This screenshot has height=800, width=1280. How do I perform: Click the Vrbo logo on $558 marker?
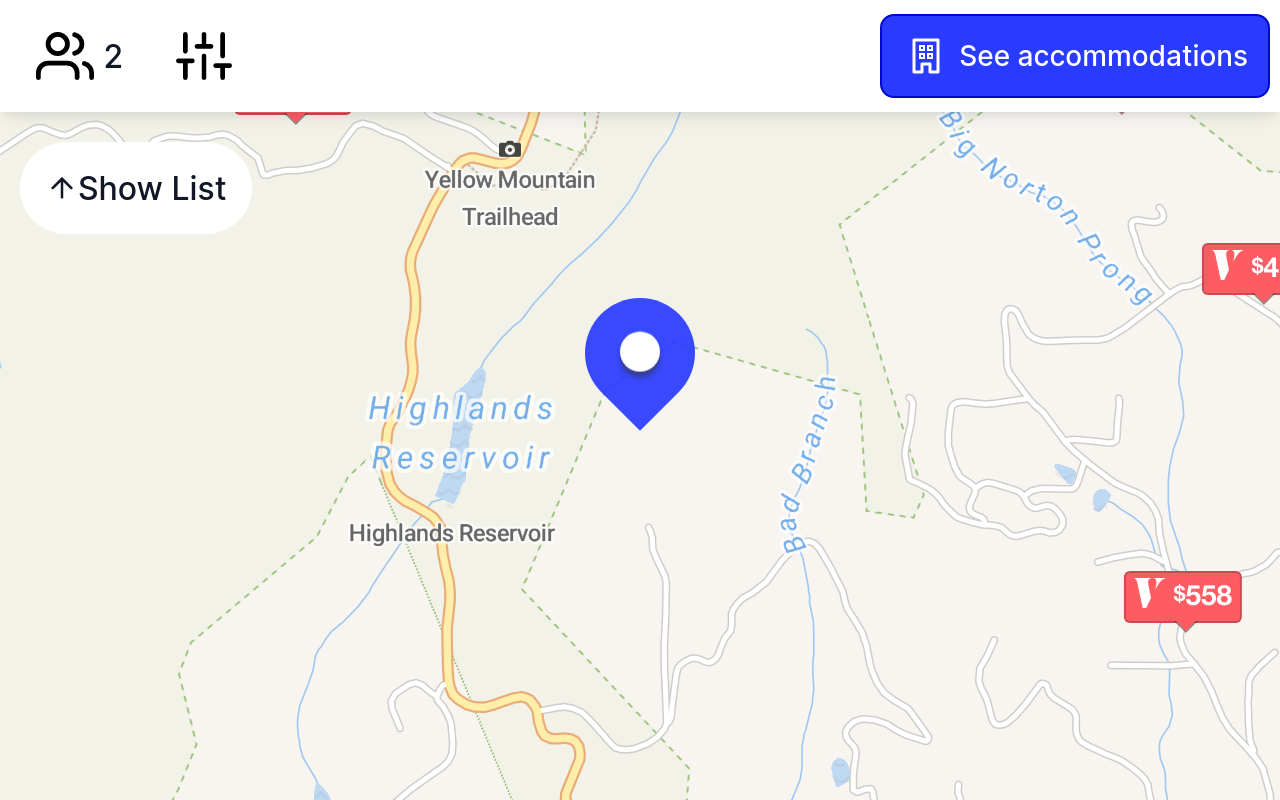pos(1150,594)
